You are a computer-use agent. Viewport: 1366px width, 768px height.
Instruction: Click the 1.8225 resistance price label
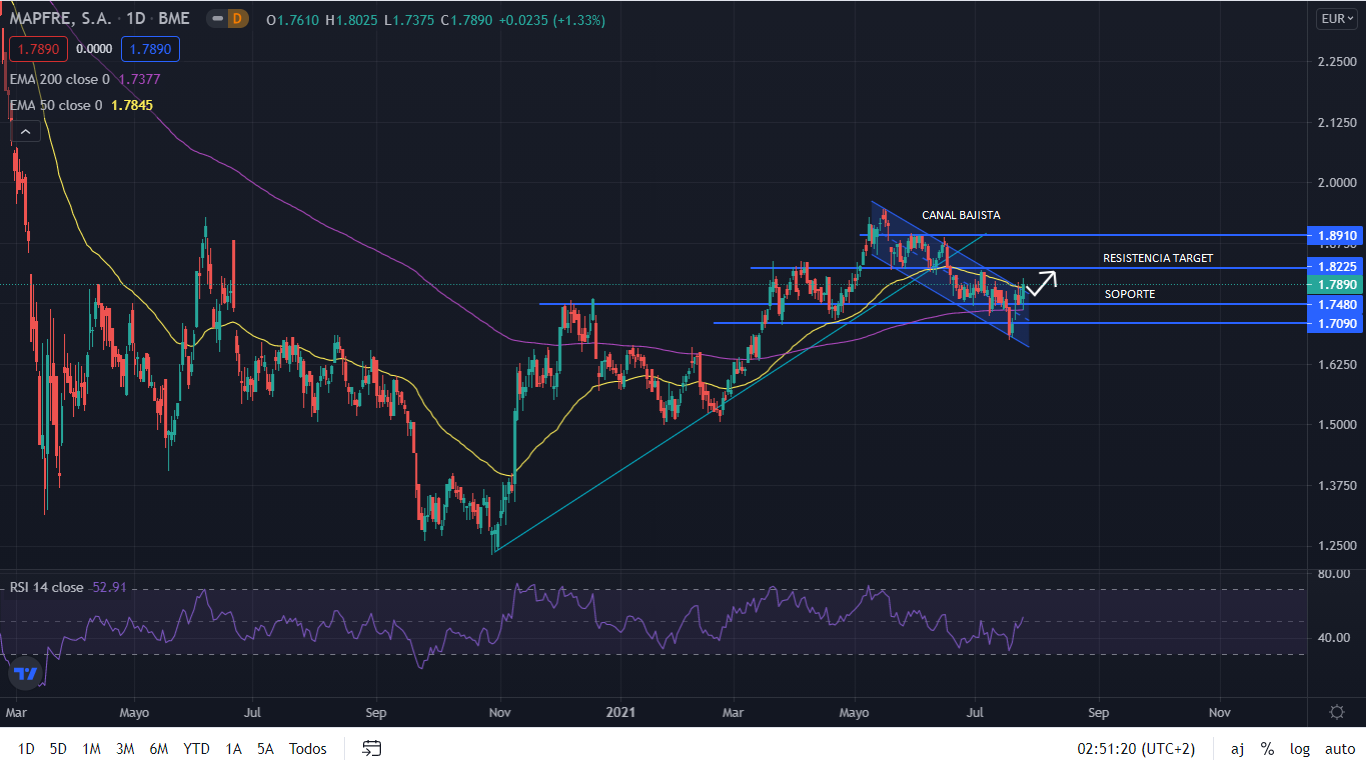(1336, 268)
